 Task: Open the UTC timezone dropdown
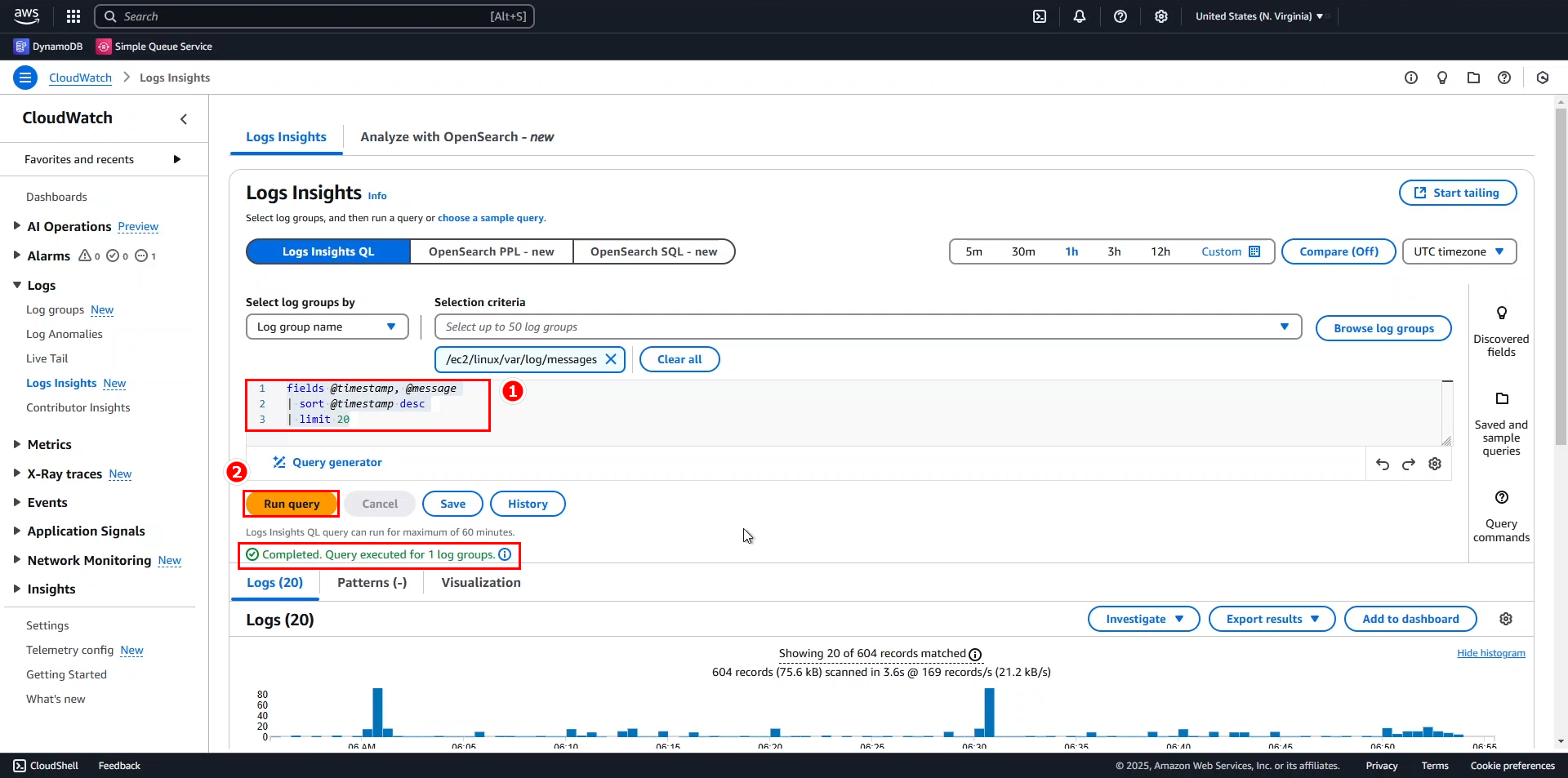click(x=1459, y=251)
